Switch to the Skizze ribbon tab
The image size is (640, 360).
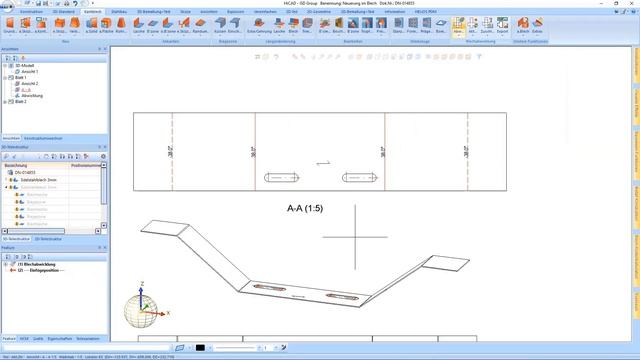[185, 12]
